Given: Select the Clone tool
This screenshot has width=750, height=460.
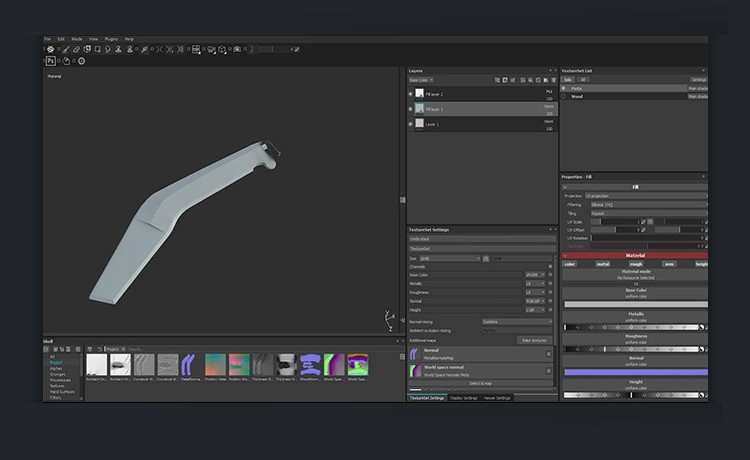Looking at the screenshot, I should coord(118,49).
